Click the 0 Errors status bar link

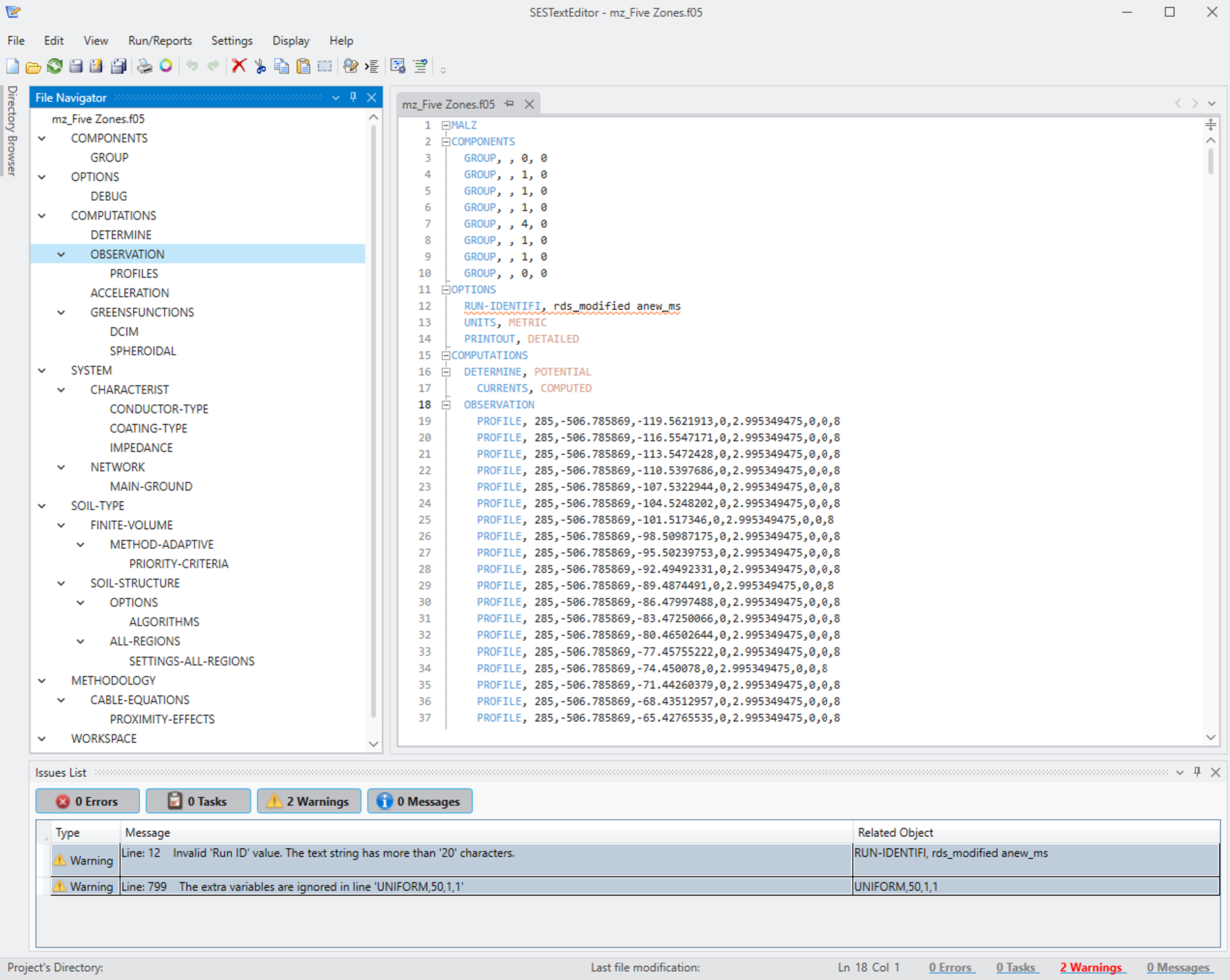[x=950, y=967]
